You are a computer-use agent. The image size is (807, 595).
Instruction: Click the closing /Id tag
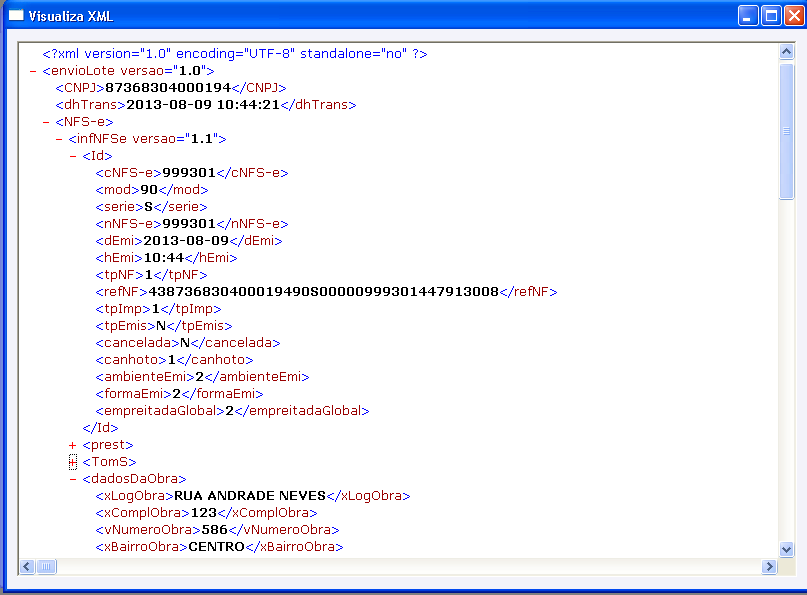[100, 428]
